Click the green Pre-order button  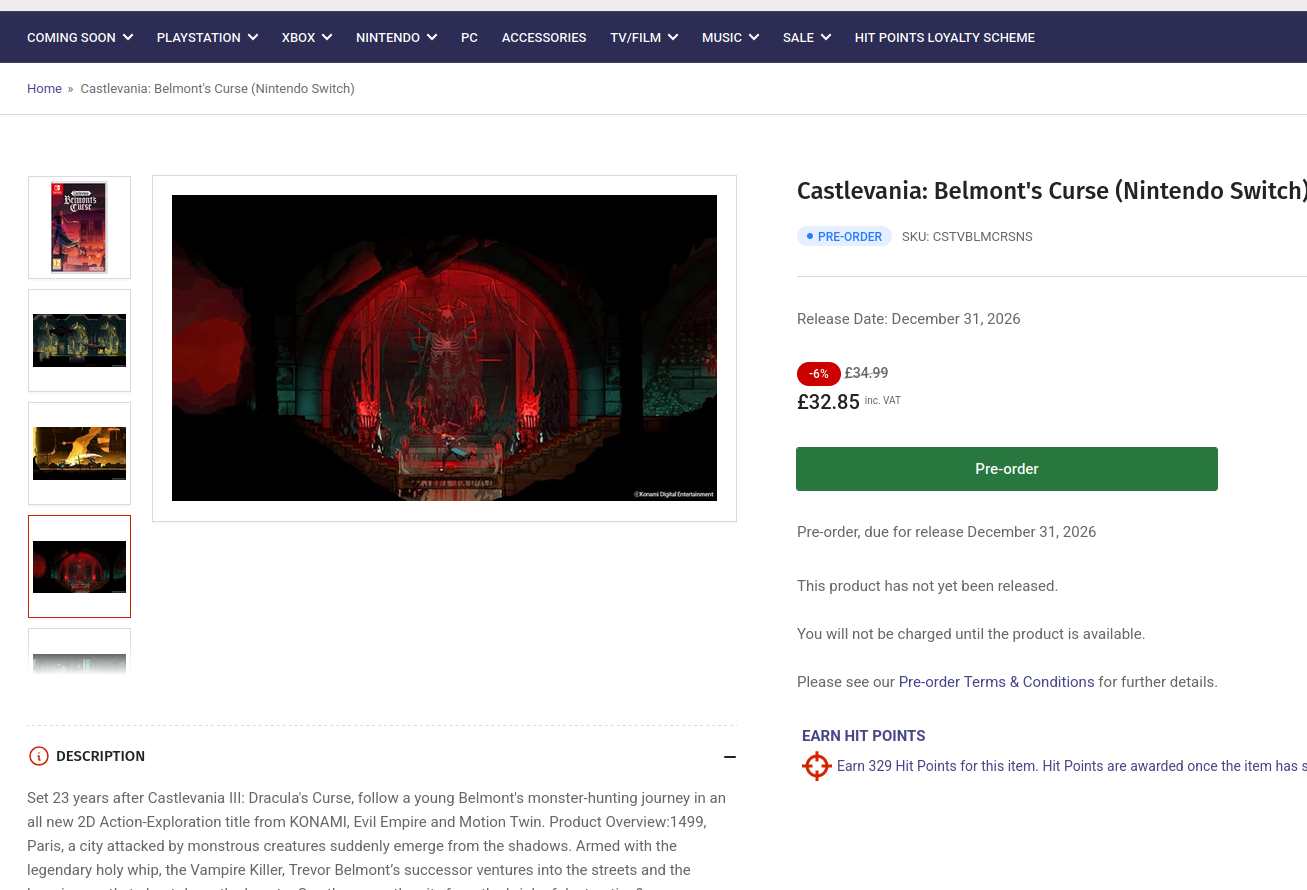coord(1006,469)
